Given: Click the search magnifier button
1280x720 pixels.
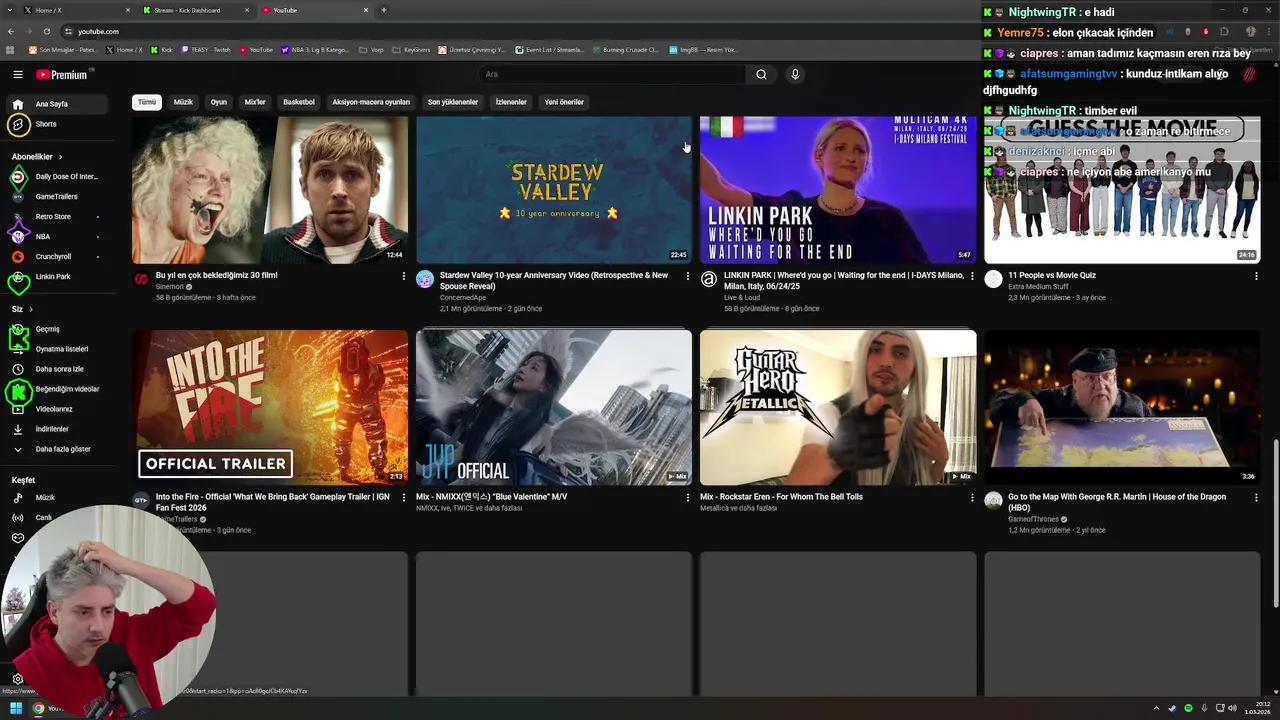Looking at the screenshot, I should pos(761,74).
